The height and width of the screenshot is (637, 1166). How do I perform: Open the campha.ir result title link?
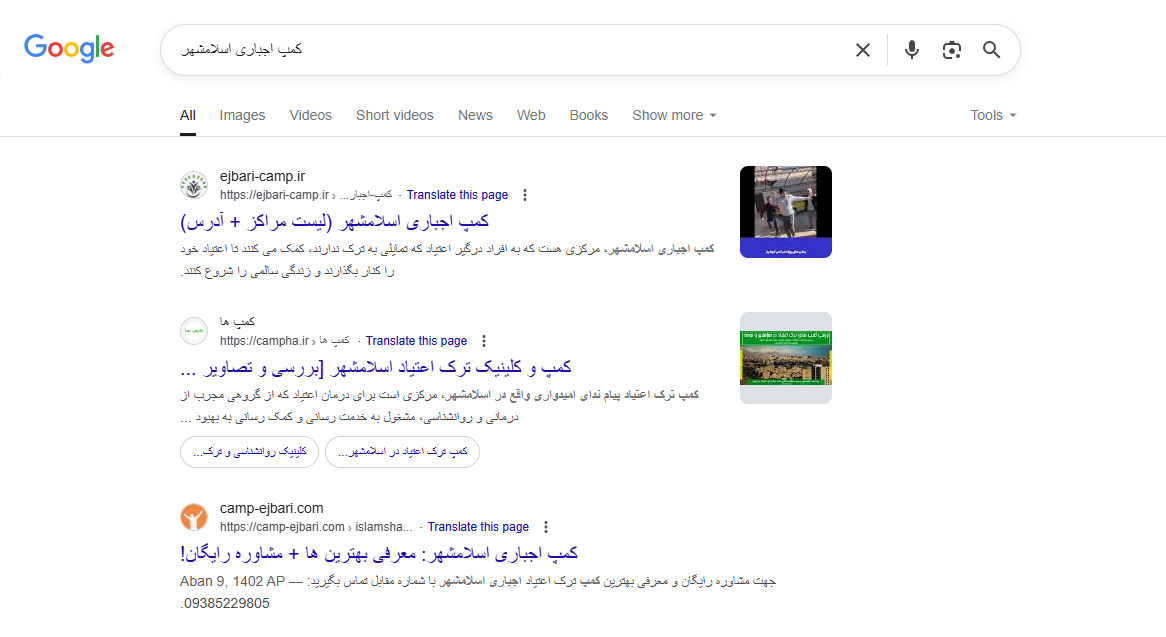click(x=376, y=367)
